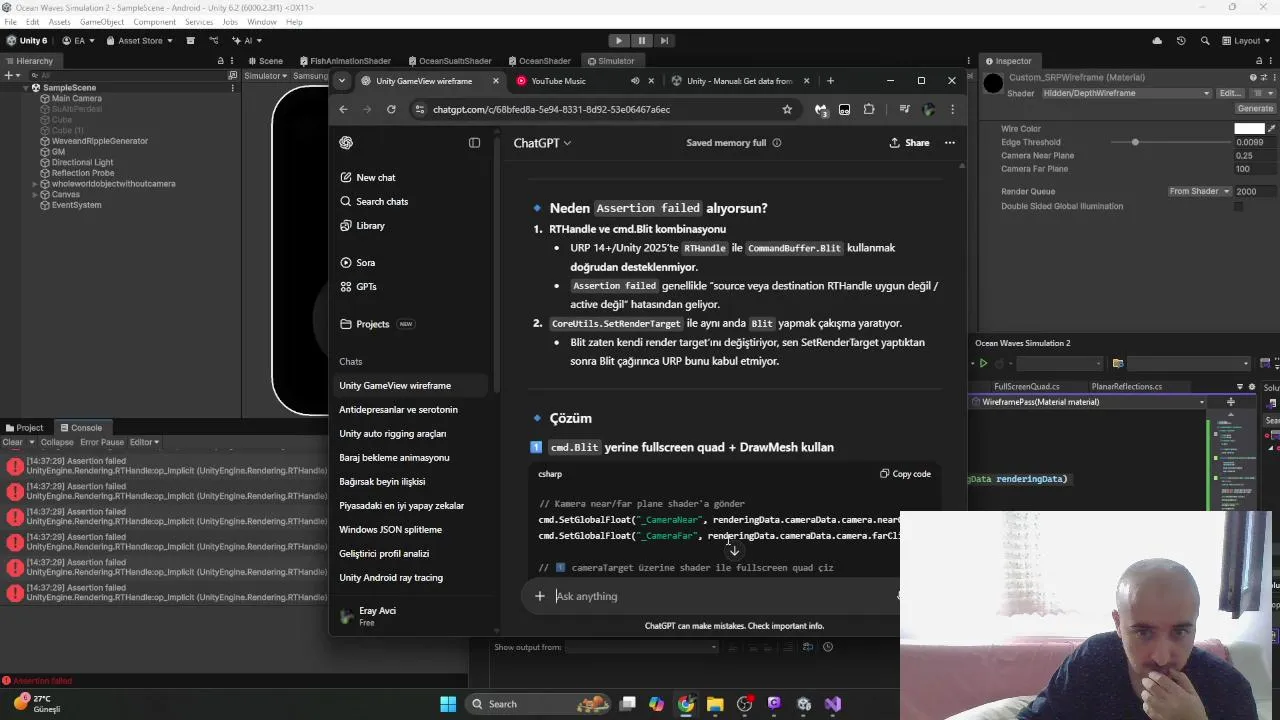Pause the Unity editor playback

641,40
